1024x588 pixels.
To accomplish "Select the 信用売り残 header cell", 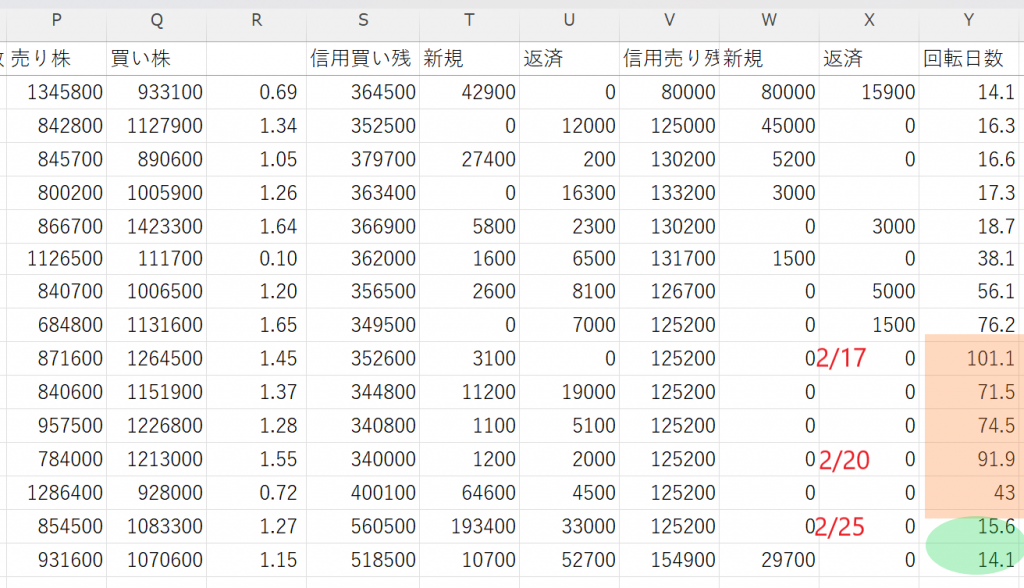I will pyautogui.click(x=668, y=59).
